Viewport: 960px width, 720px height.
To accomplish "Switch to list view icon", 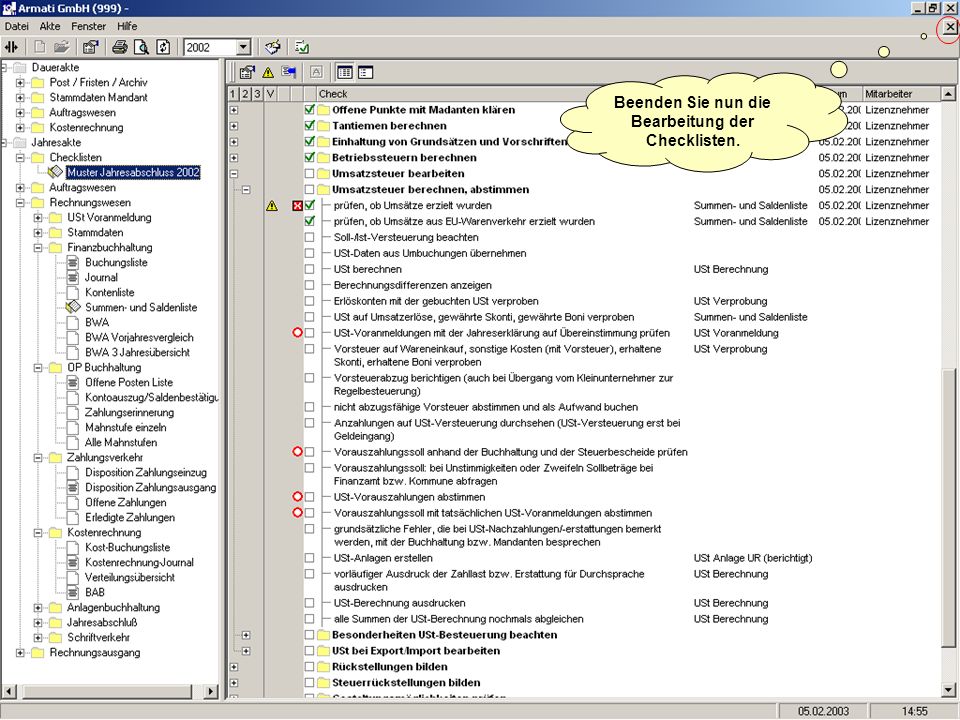I will 366,72.
